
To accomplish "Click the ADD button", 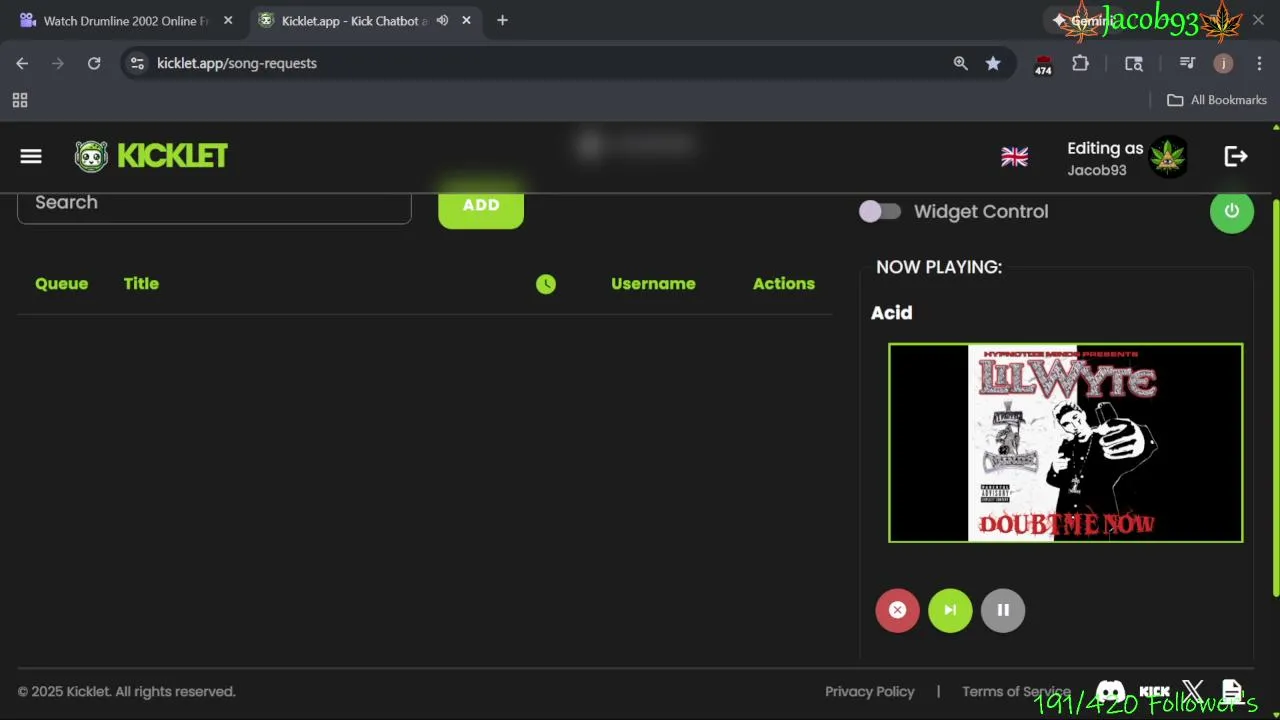I will 481,204.
